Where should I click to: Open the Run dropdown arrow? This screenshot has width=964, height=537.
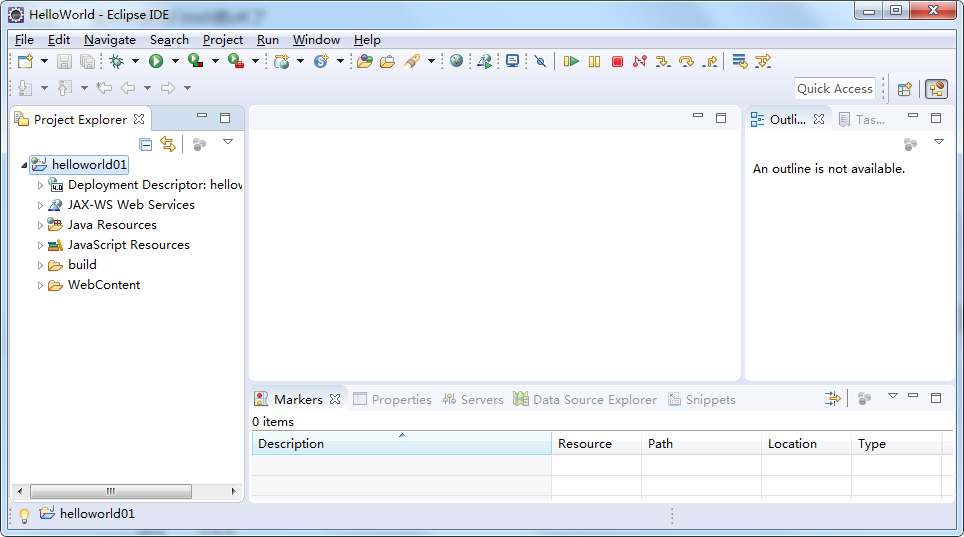(x=175, y=61)
